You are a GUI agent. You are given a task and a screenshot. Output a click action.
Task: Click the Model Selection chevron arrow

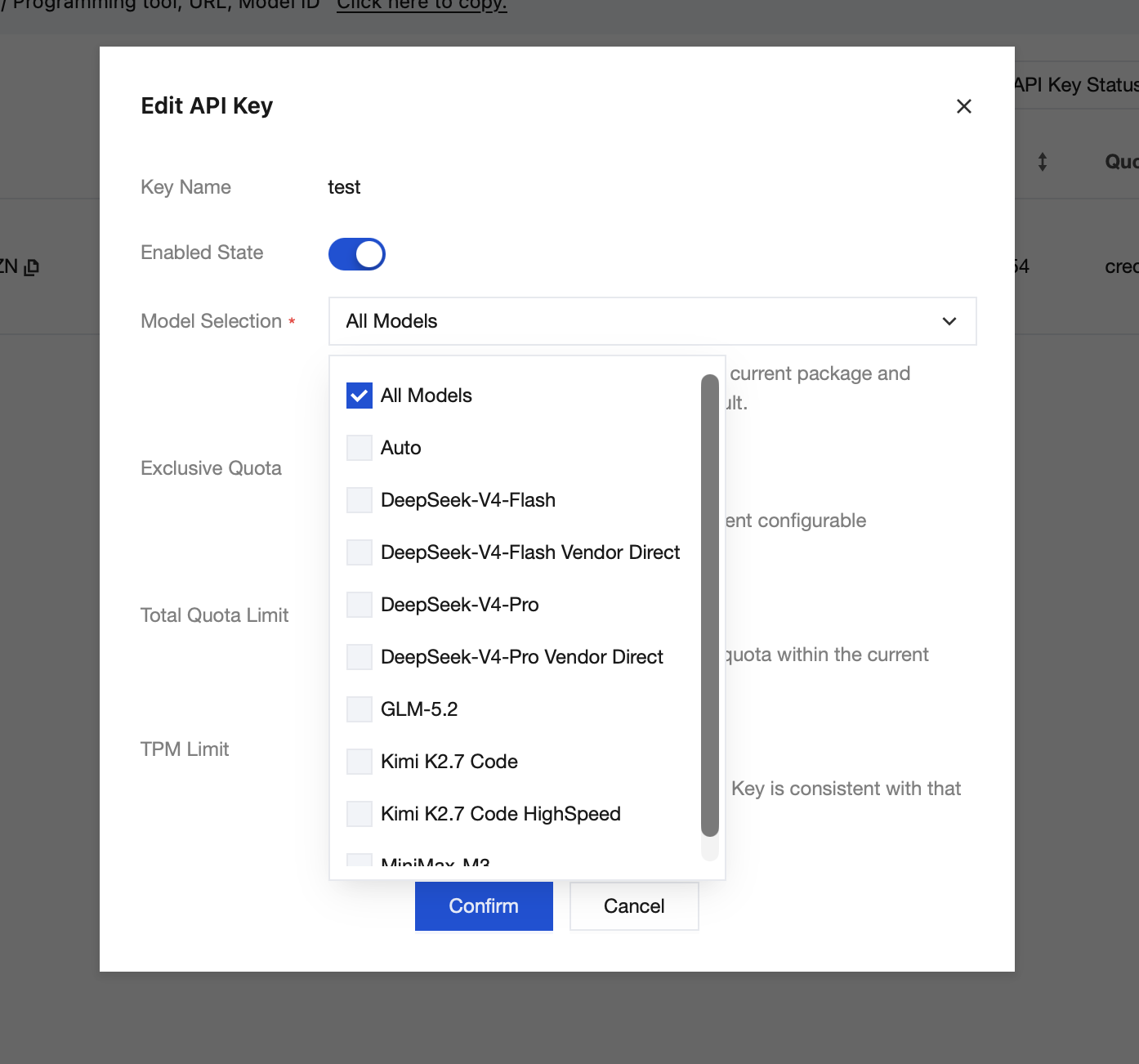point(949,321)
